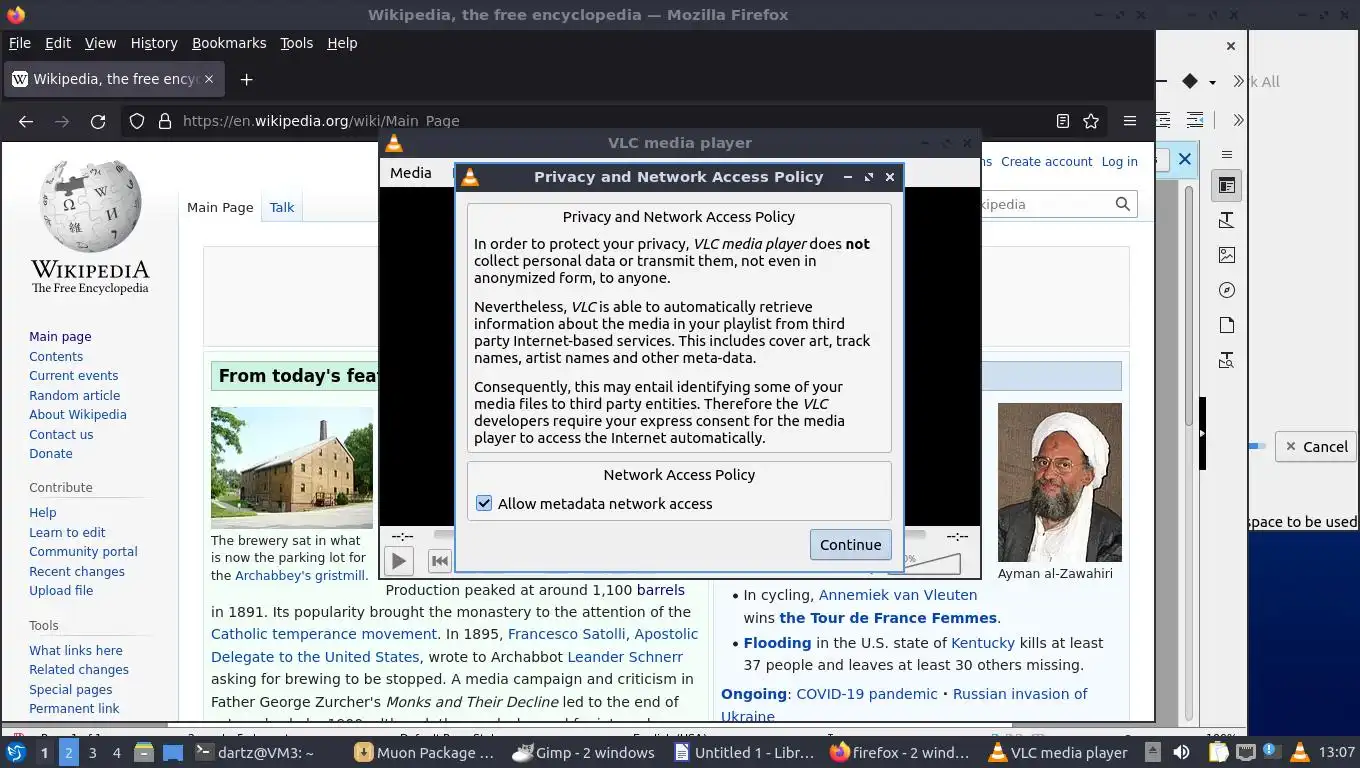
Task: Click the site padlock icon in Firefox
Action: tap(165, 121)
